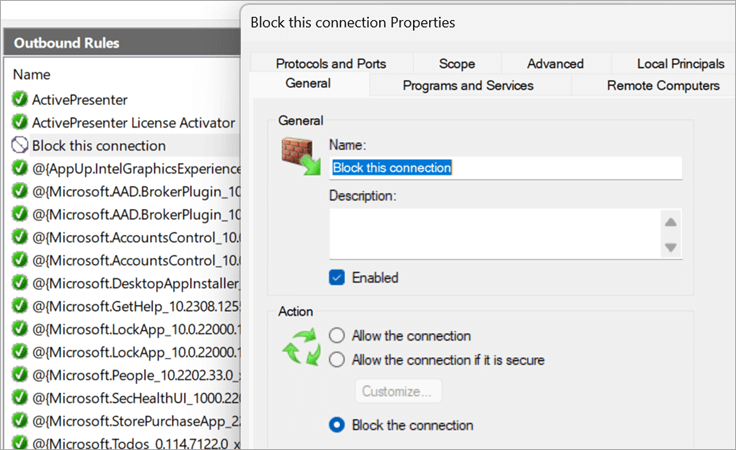Click the Name column header

tap(31, 74)
